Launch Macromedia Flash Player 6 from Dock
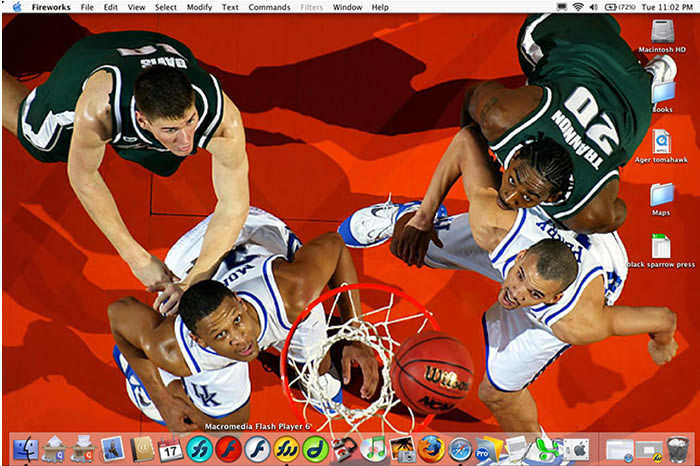The width and height of the screenshot is (700, 466). 258,449
